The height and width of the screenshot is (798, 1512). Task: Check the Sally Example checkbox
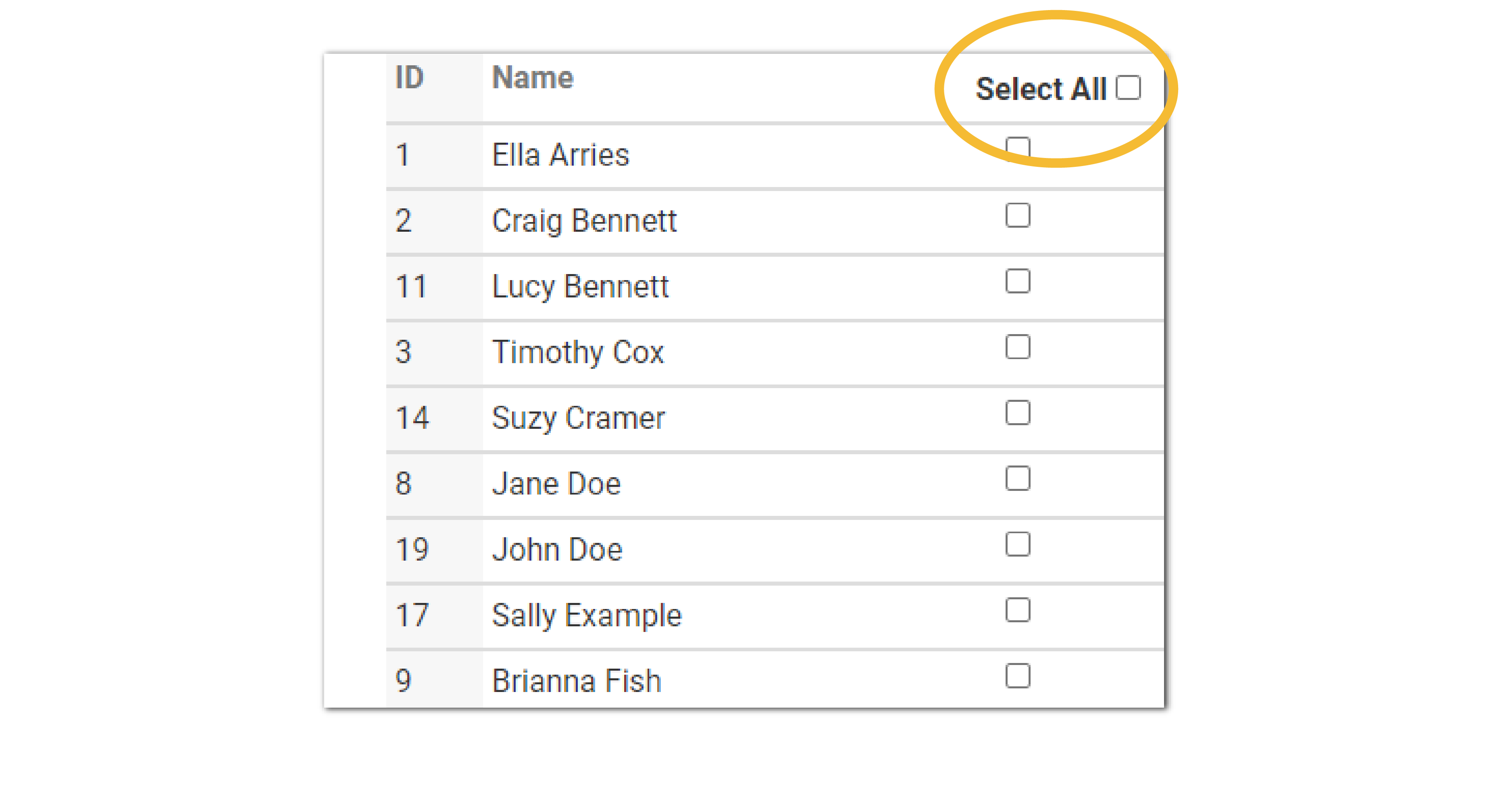[x=1017, y=610]
